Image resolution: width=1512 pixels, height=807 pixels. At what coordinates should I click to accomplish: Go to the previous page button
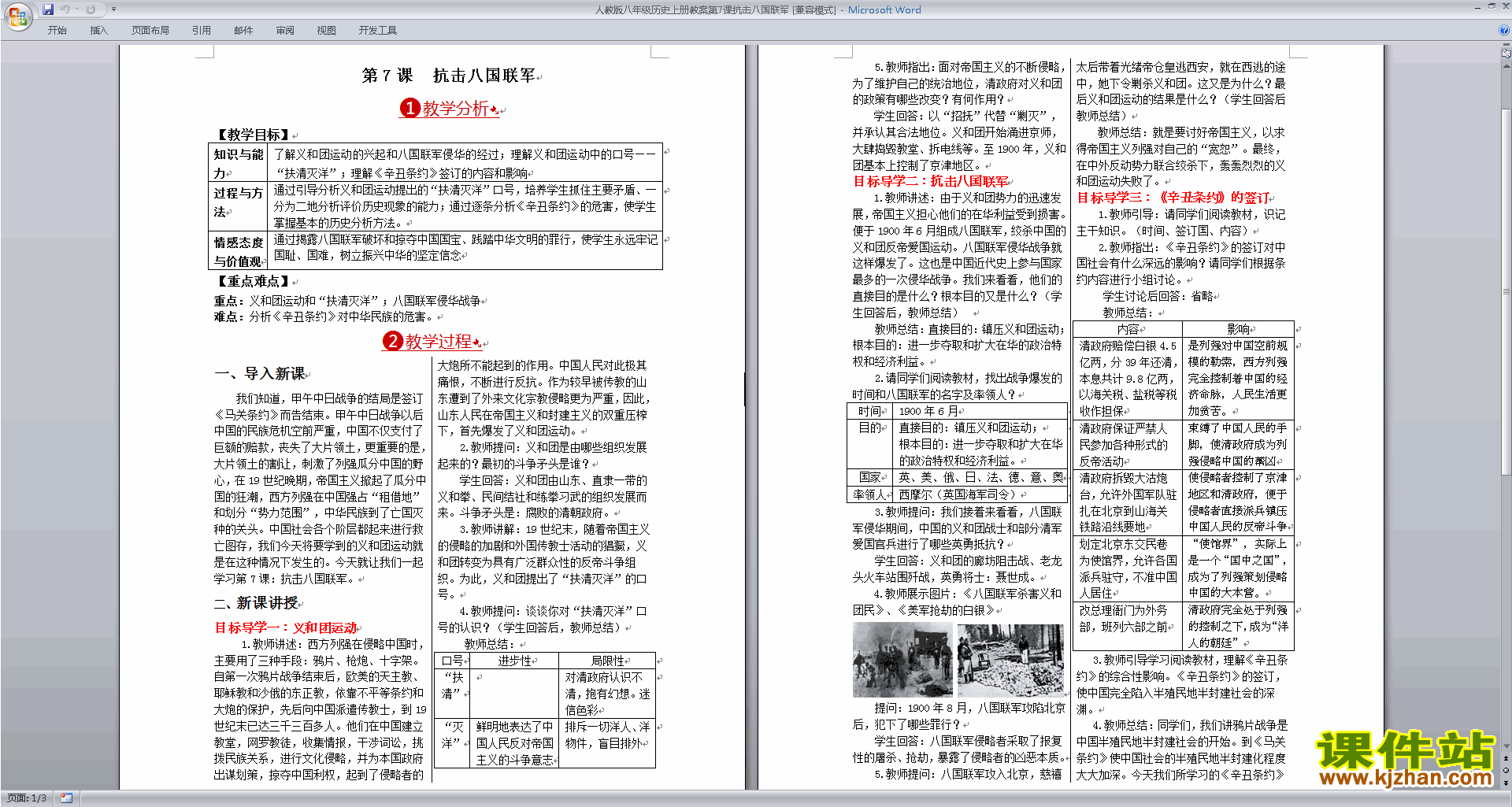point(1506,758)
